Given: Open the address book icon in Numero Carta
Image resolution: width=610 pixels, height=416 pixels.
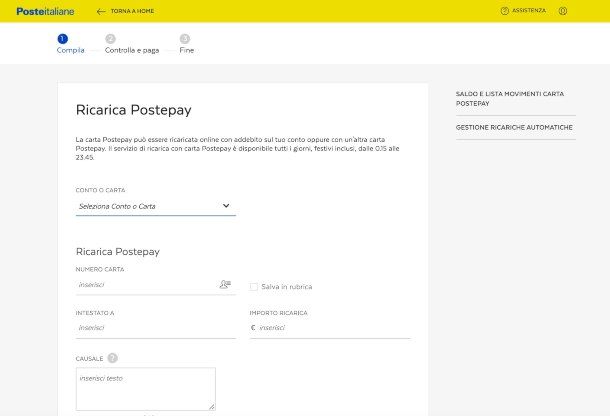Looking at the screenshot, I should pos(225,284).
